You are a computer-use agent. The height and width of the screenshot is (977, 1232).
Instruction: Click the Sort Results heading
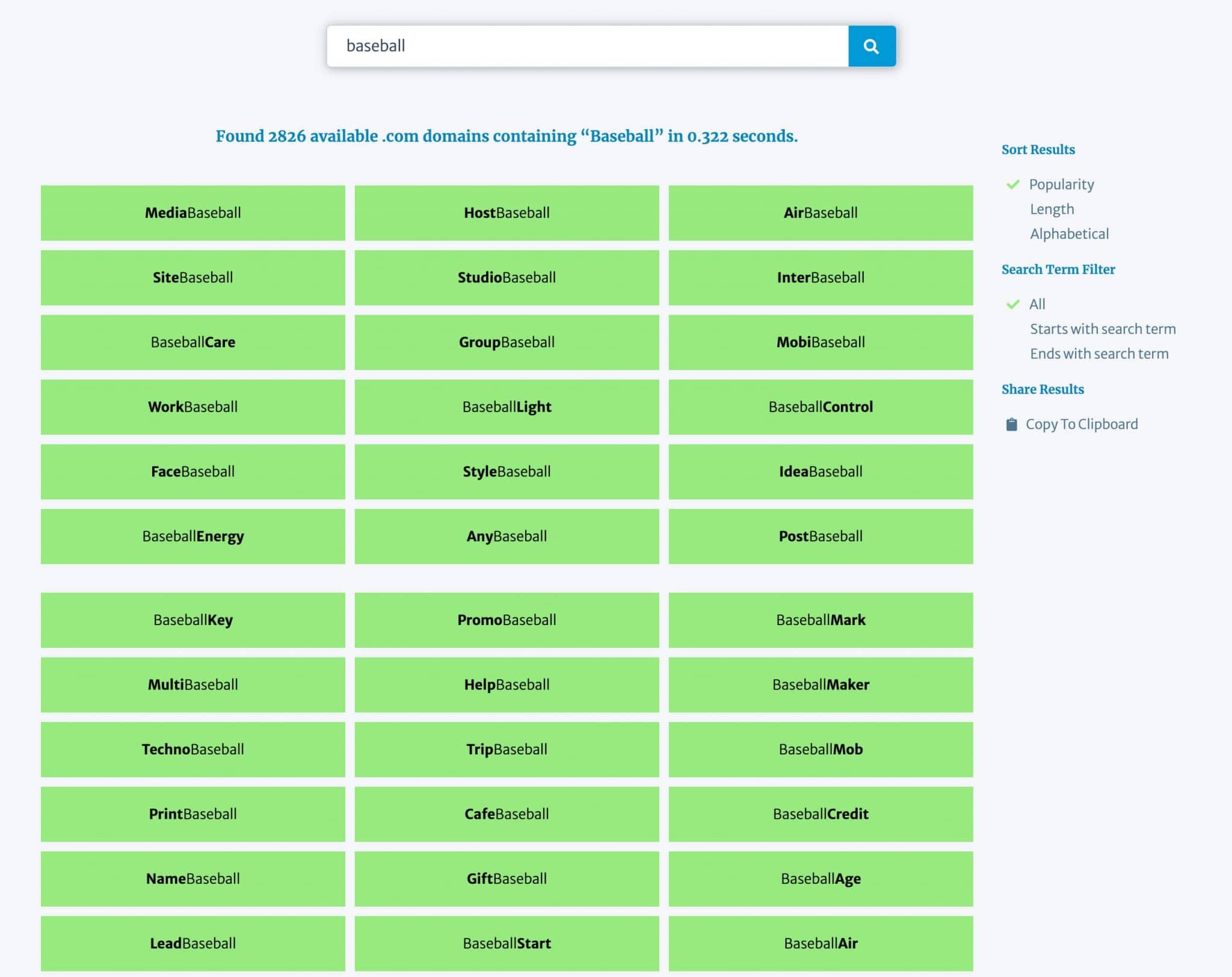(x=1038, y=149)
